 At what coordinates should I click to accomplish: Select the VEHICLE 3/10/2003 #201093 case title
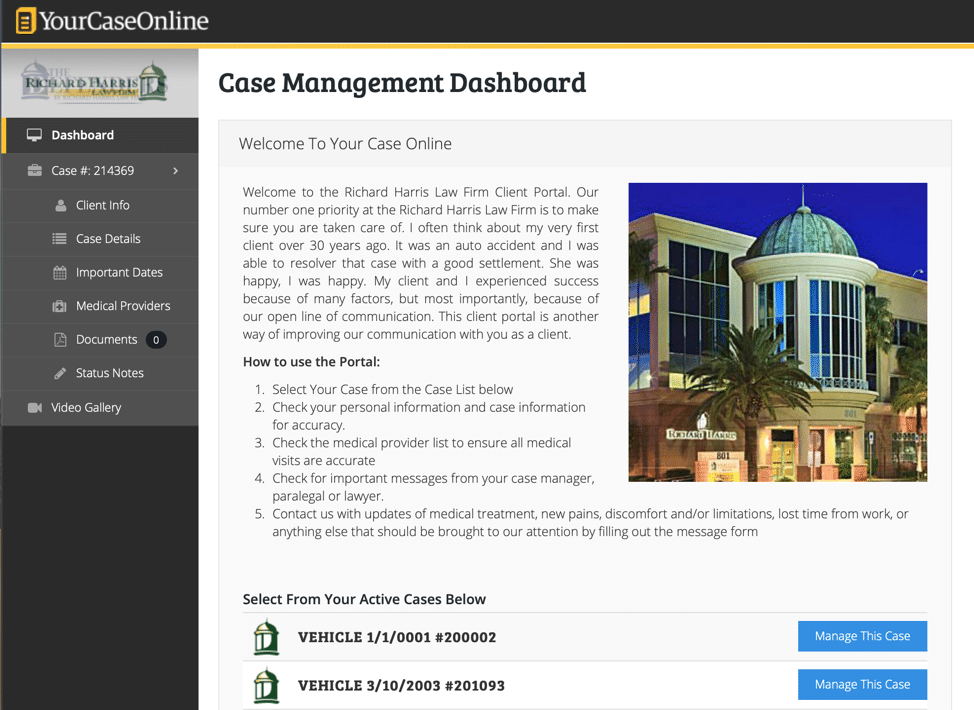tap(401, 686)
